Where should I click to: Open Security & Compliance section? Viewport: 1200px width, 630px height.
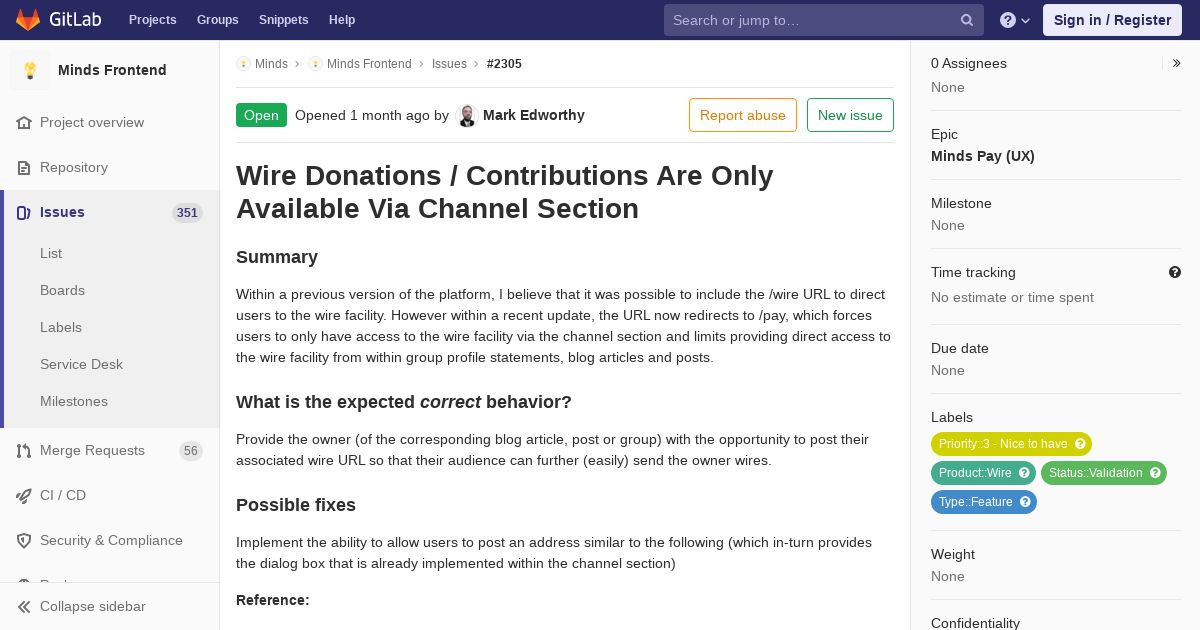point(110,540)
